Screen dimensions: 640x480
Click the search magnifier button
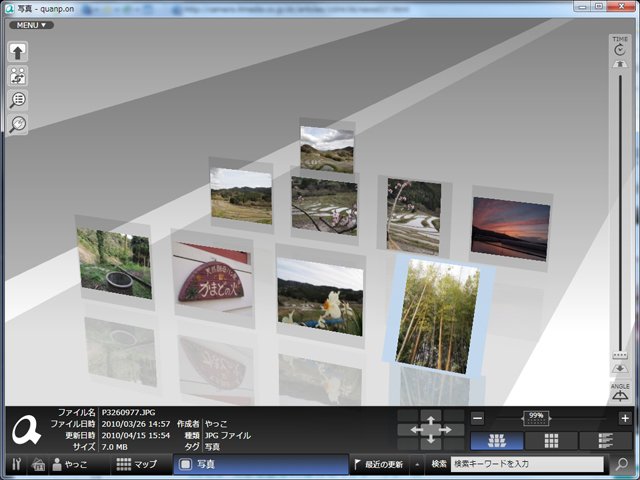point(622,464)
